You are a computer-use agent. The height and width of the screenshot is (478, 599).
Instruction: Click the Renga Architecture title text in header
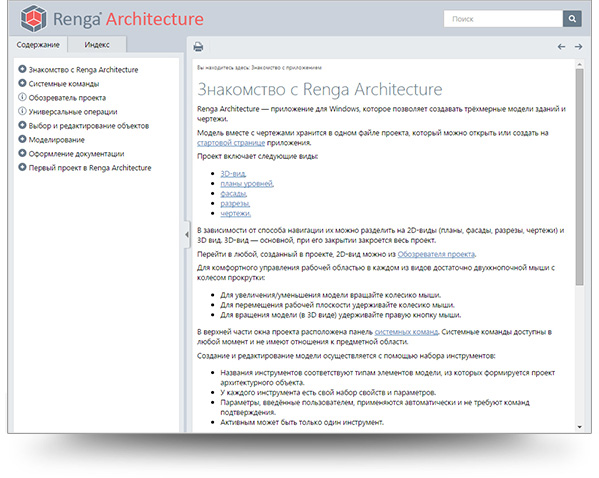point(128,19)
